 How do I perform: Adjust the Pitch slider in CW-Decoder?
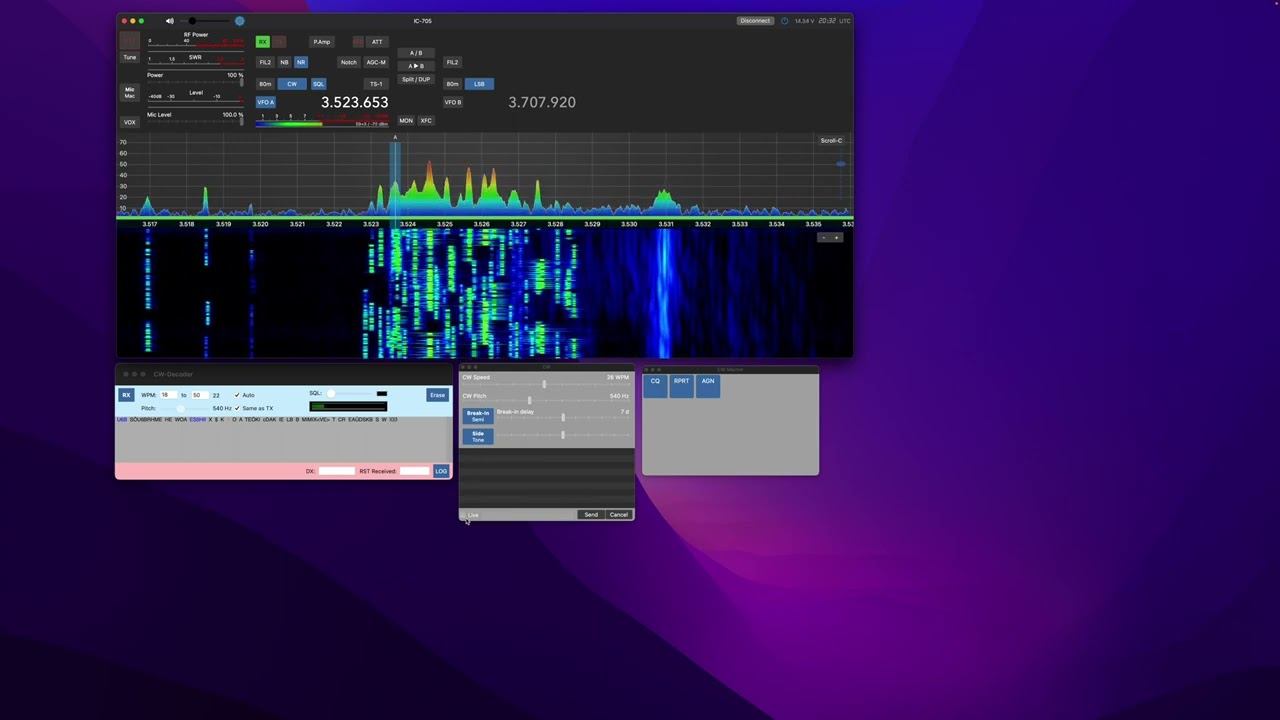(x=182, y=408)
